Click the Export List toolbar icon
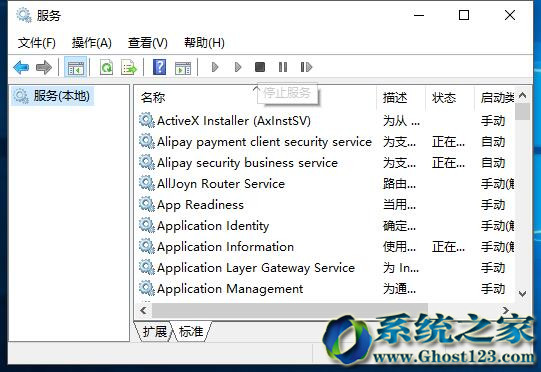541x372 pixels. (x=129, y=67)
